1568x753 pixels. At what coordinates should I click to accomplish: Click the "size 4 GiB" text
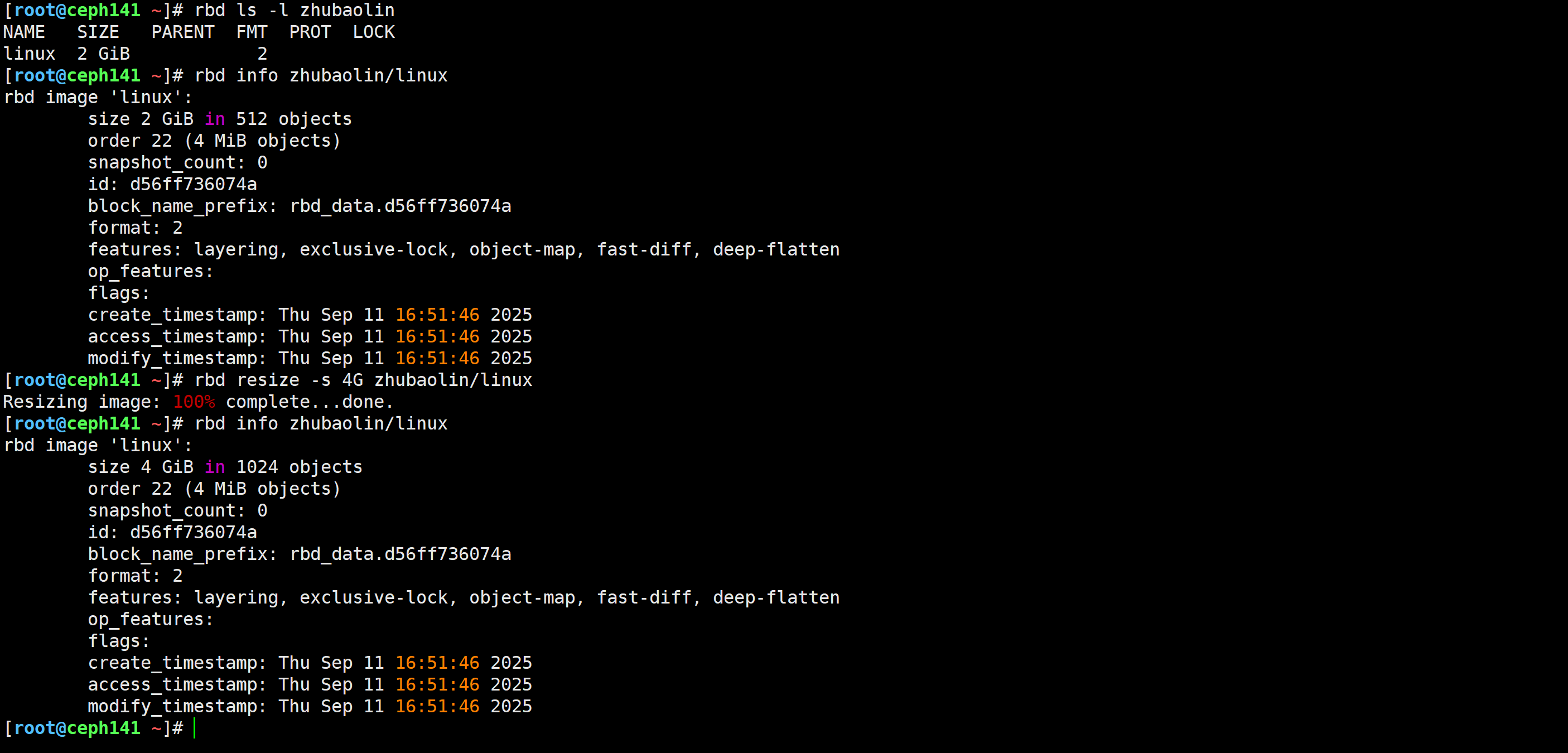click(x=141, y=467)
